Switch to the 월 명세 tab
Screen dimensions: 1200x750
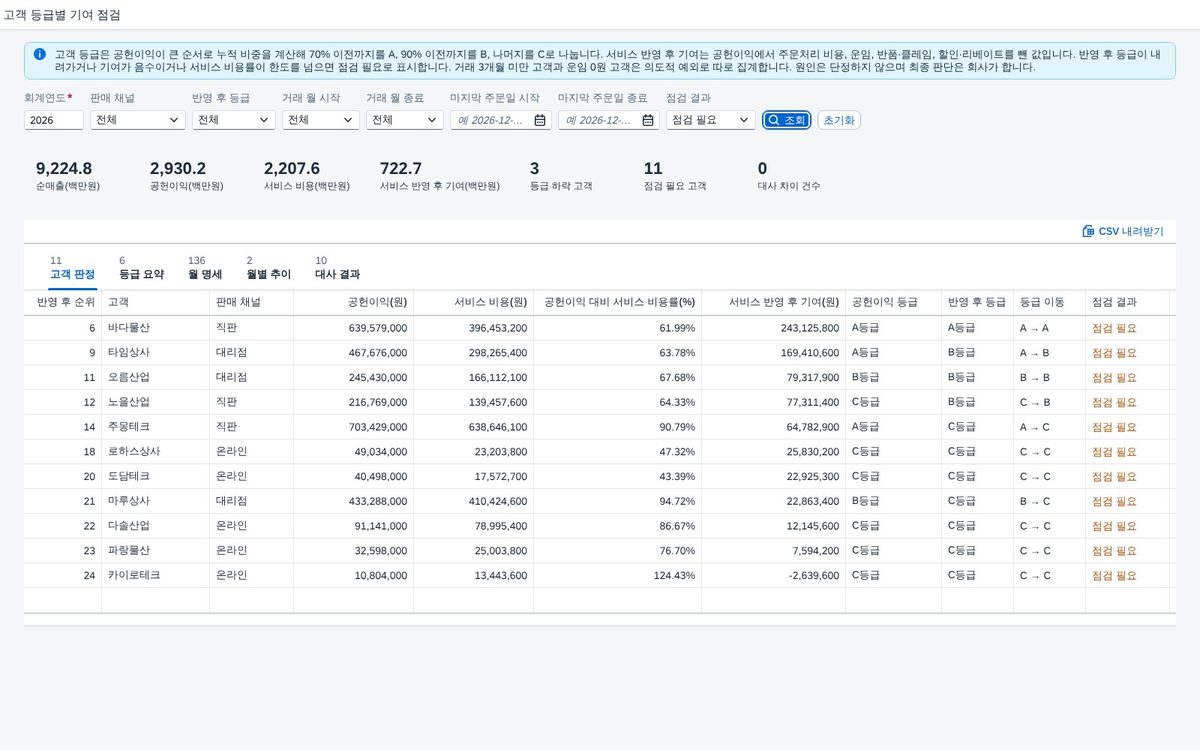[204, 267]
